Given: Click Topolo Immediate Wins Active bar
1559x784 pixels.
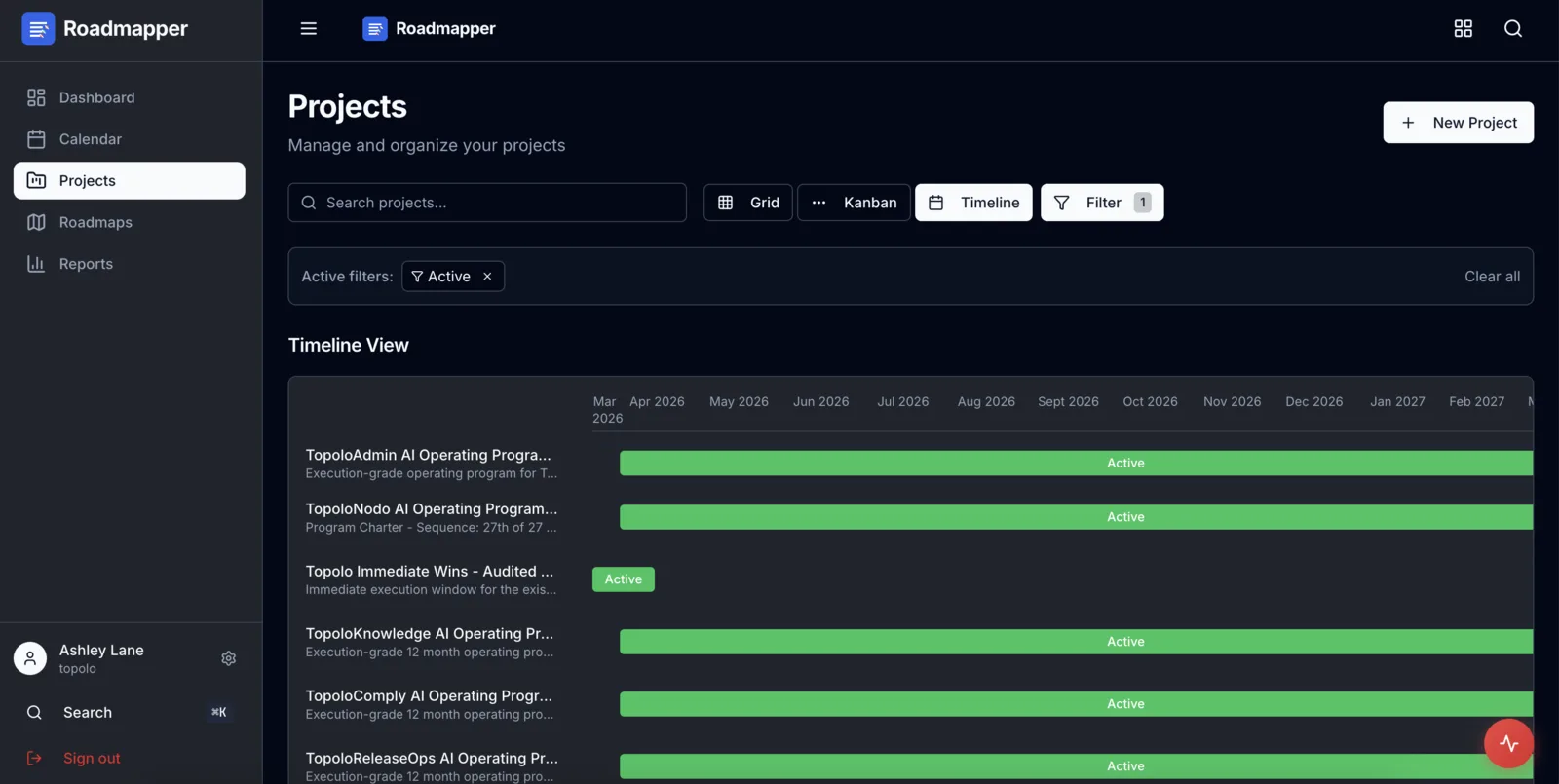Looking at the screenshot, I should [624, 579].
